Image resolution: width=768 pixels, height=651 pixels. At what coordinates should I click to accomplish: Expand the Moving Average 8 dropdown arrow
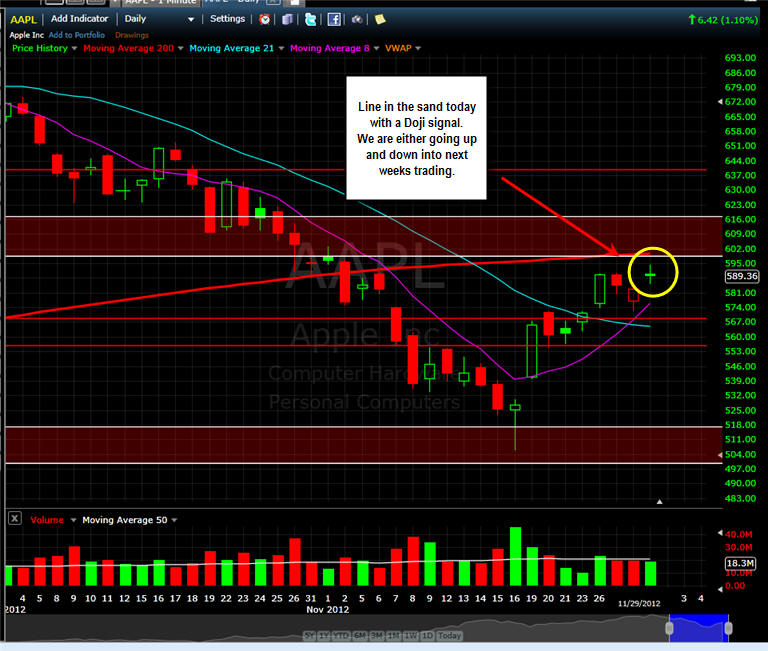point(376,48)
